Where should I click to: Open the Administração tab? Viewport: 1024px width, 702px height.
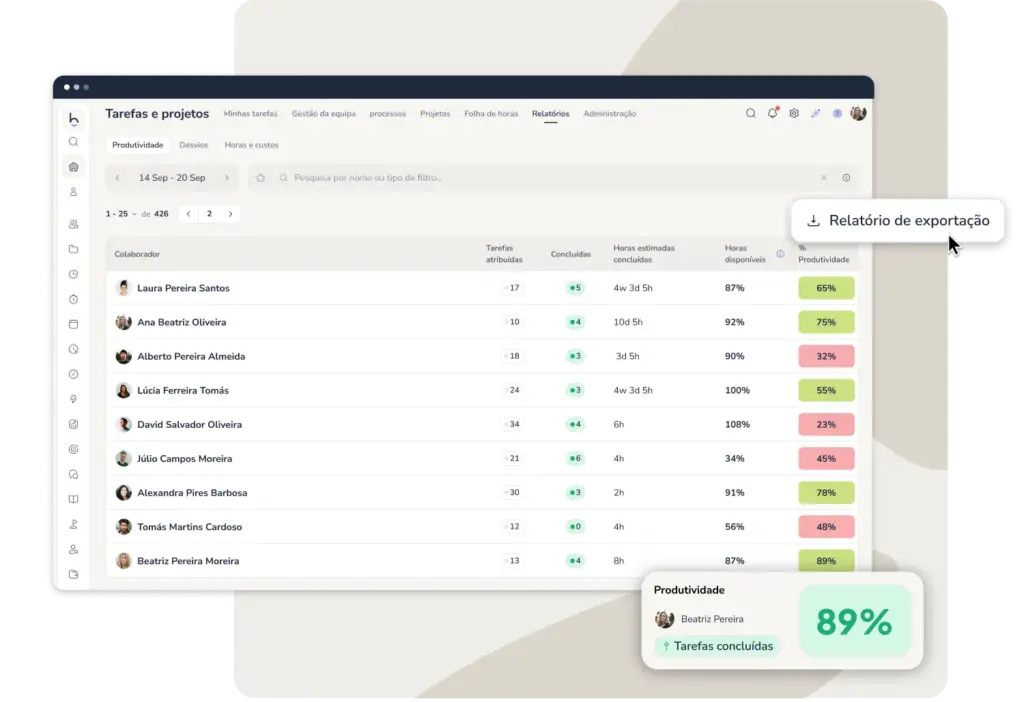[x=610, y=114]
